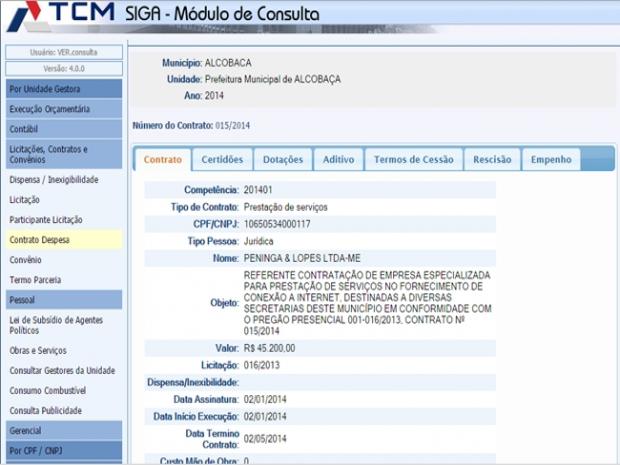Click the Município value ALCOBACA
The image size is (620, 465).
(x=228, y=63)
